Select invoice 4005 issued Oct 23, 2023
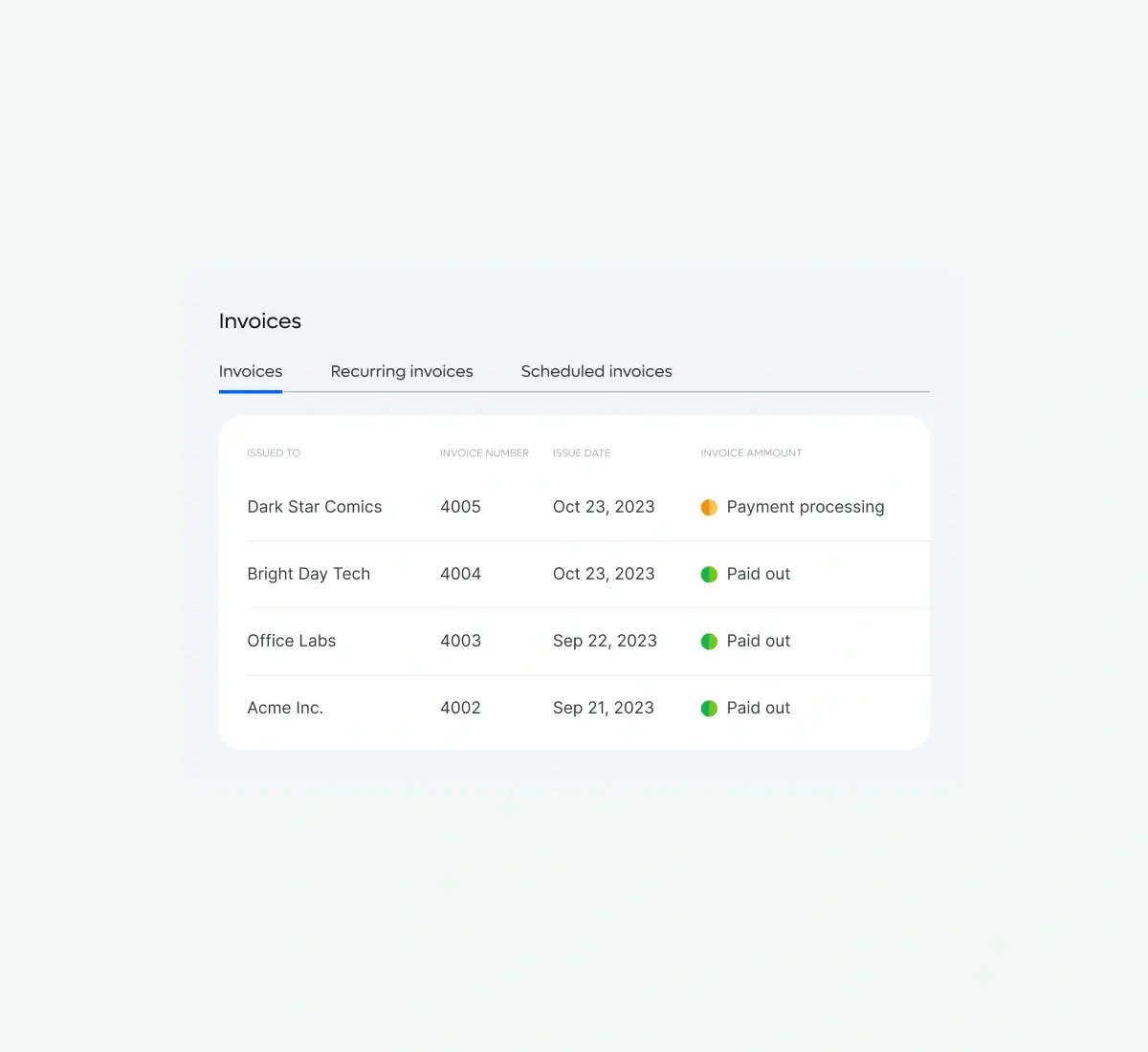This screenshot has height=1052, width=1148. click(x=460, y=507)
